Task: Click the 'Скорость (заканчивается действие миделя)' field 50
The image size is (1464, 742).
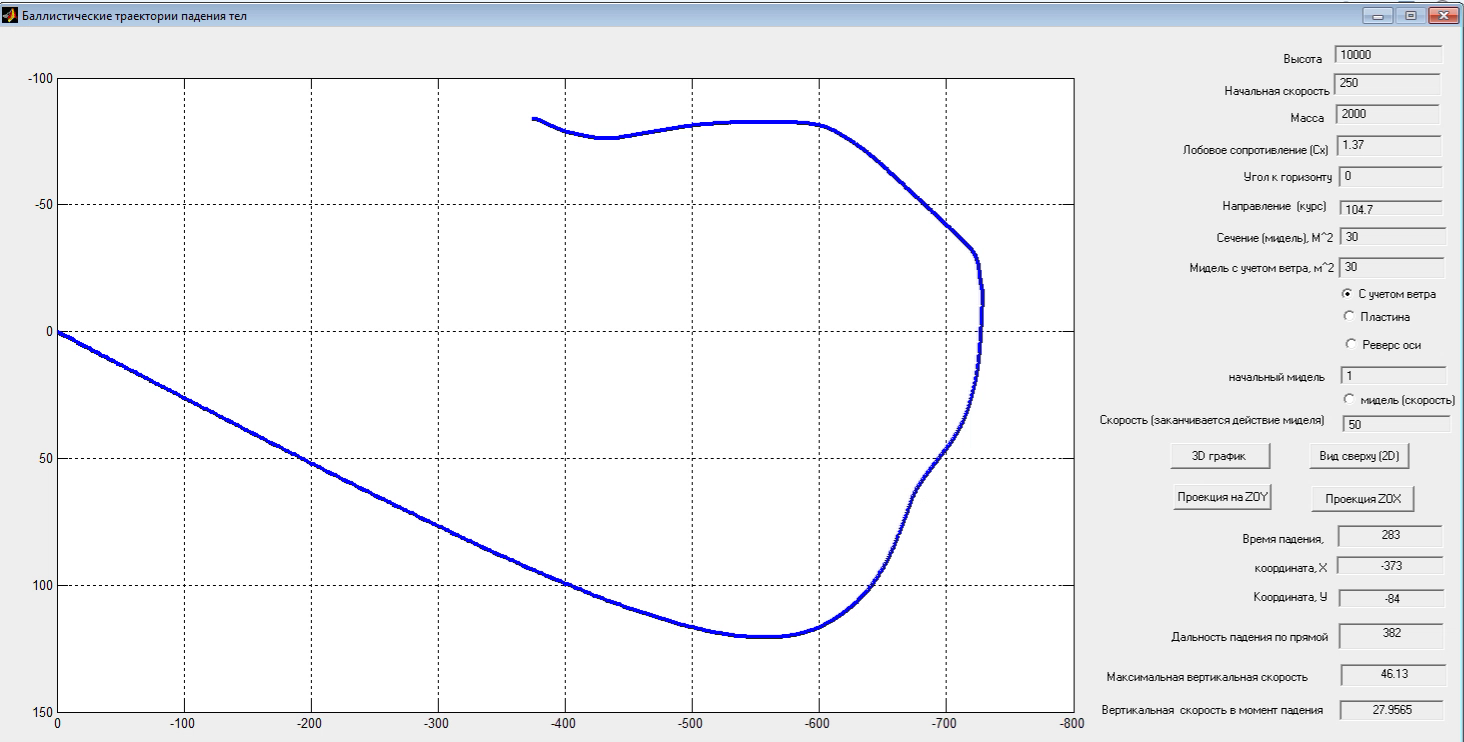Action: [x=1396, y=424]
